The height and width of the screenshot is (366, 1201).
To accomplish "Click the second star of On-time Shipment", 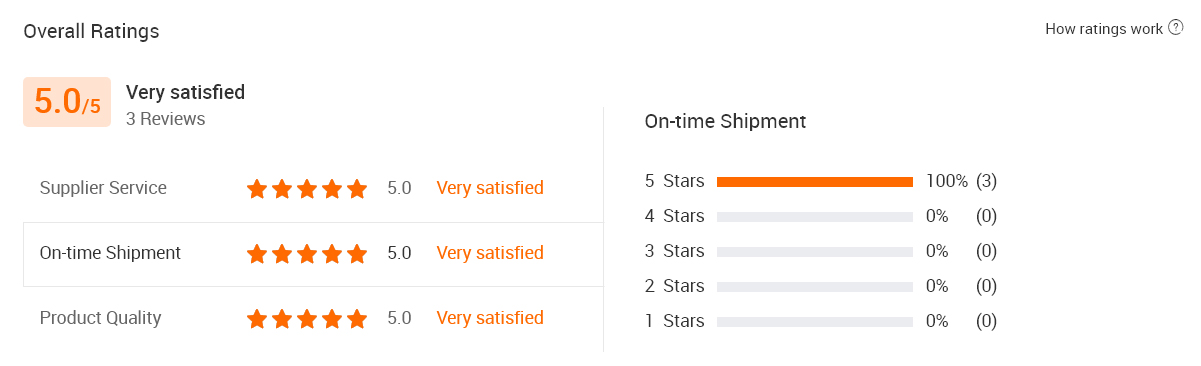I will [282, 254].
